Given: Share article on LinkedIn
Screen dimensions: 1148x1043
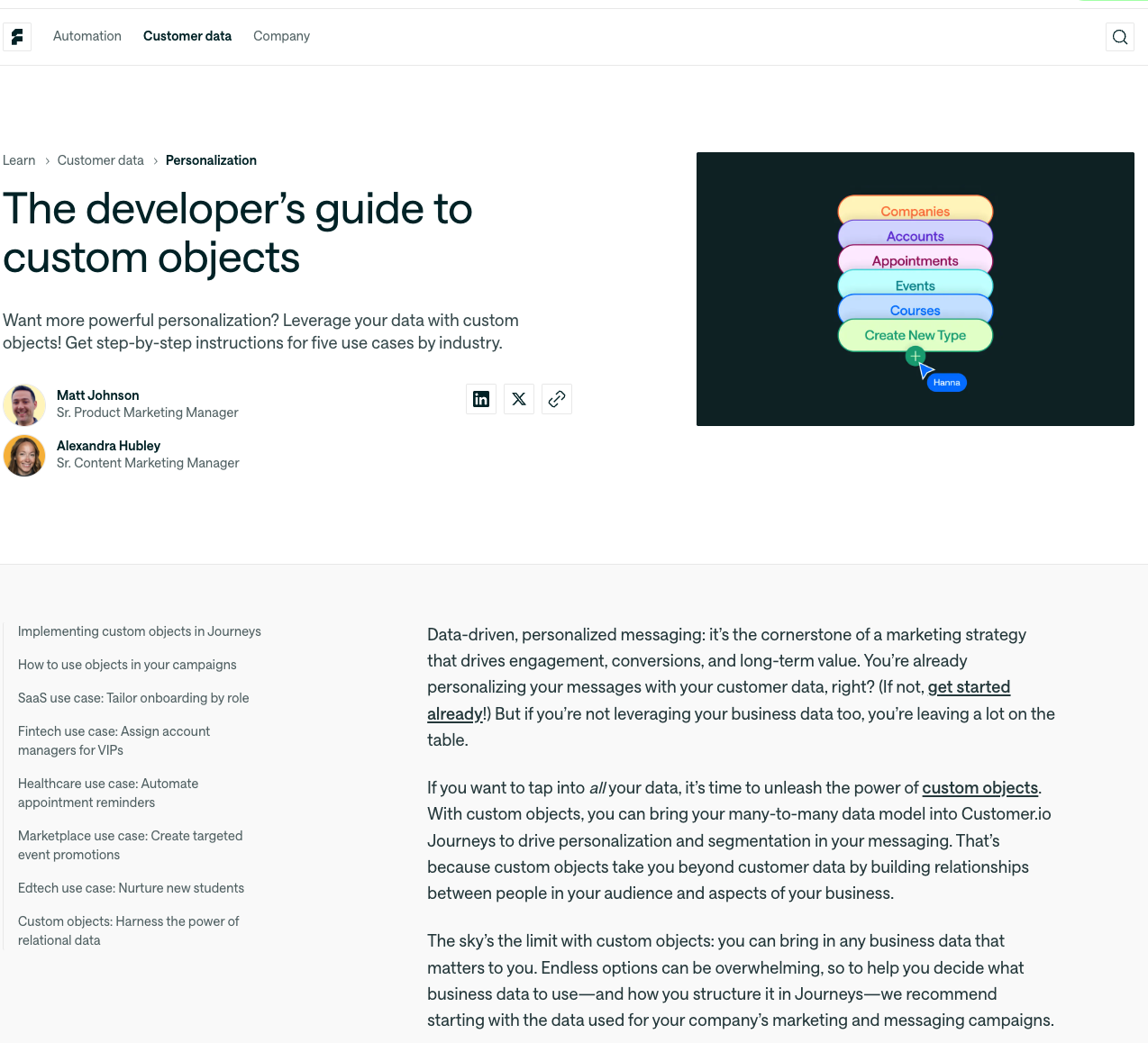Looking at the screenshot, I should 481,399.
